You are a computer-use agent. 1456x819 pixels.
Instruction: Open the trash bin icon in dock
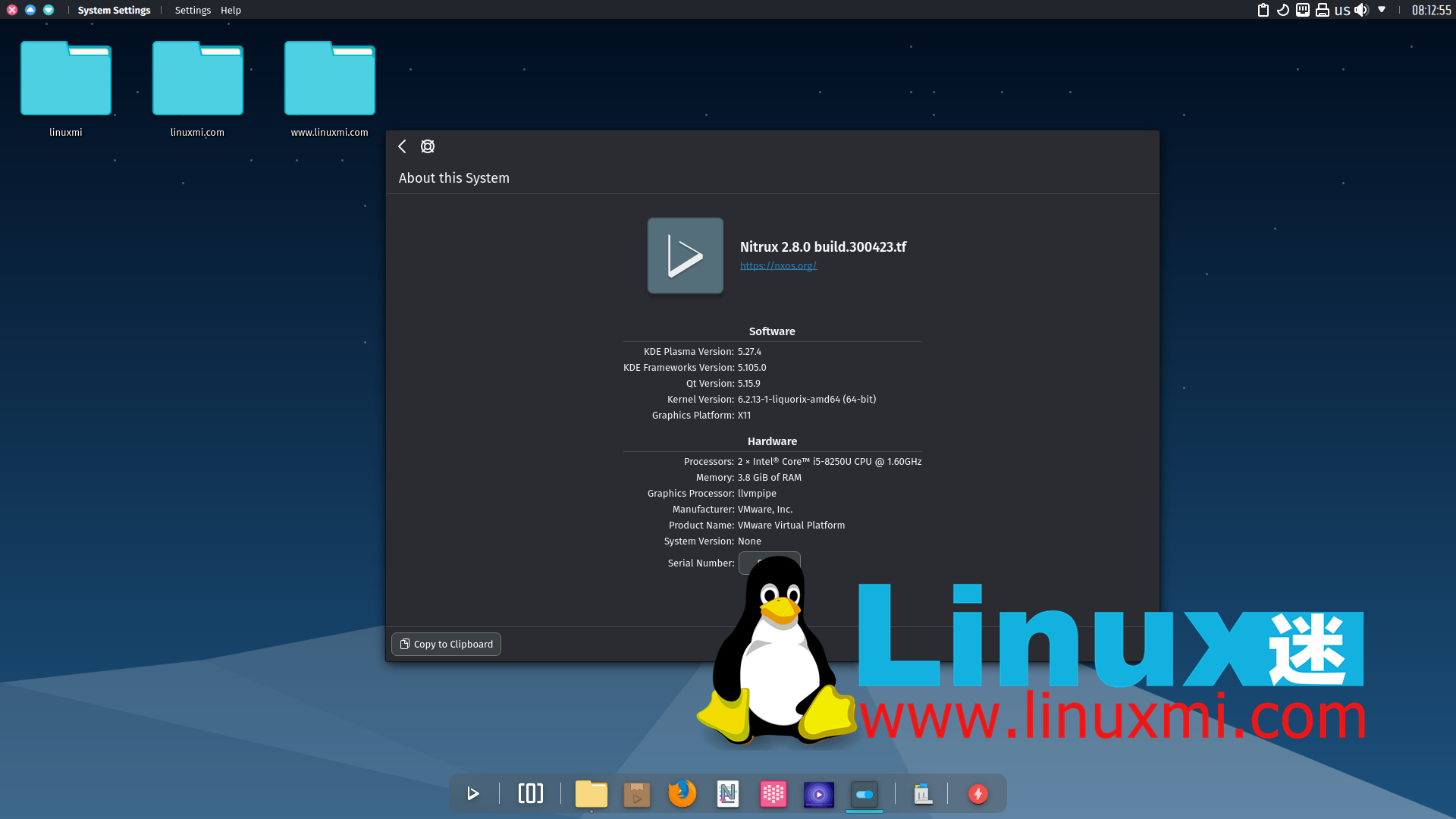click(922, 794)
